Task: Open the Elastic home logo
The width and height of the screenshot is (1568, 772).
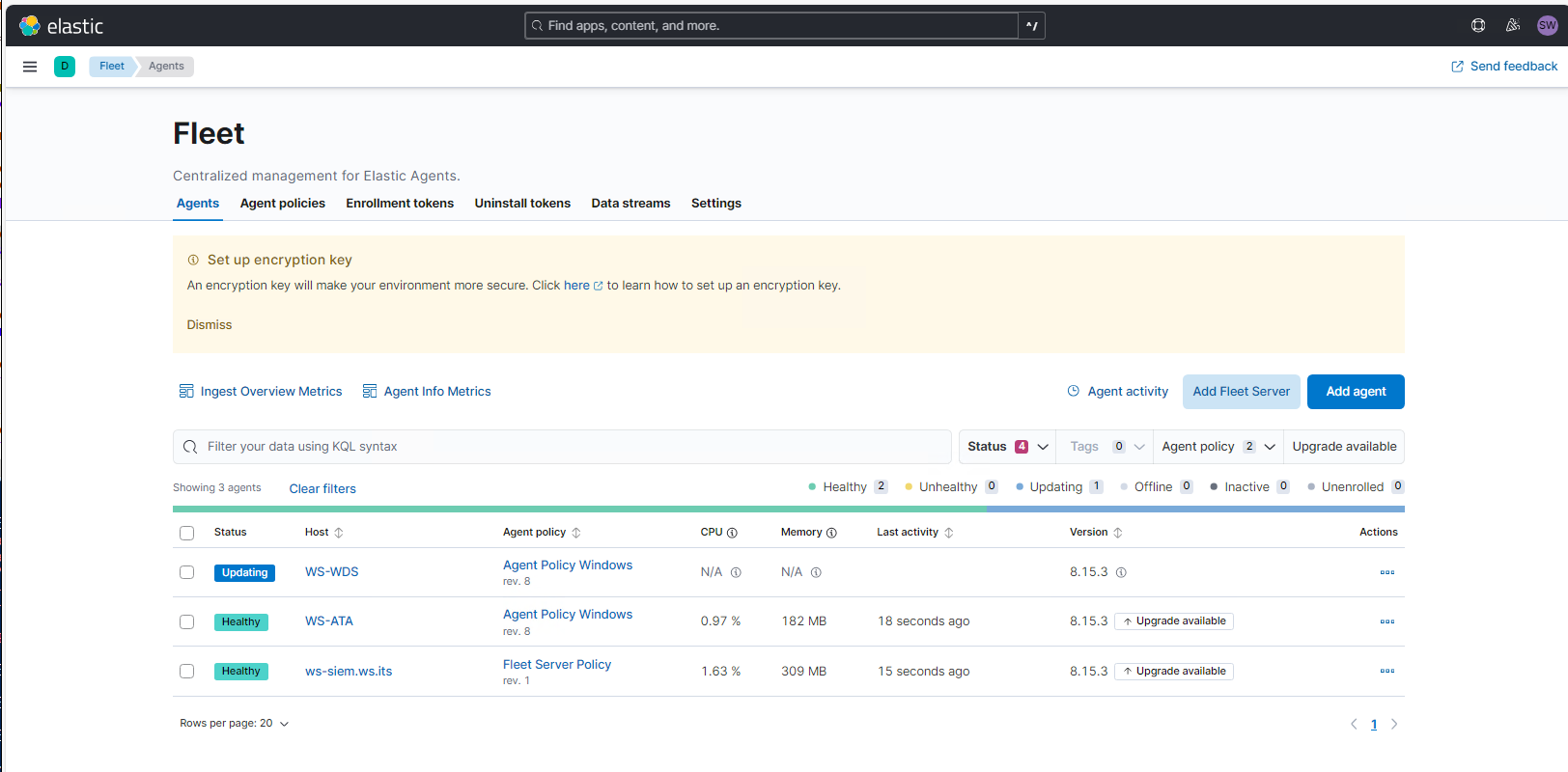Action: (62, 26)
